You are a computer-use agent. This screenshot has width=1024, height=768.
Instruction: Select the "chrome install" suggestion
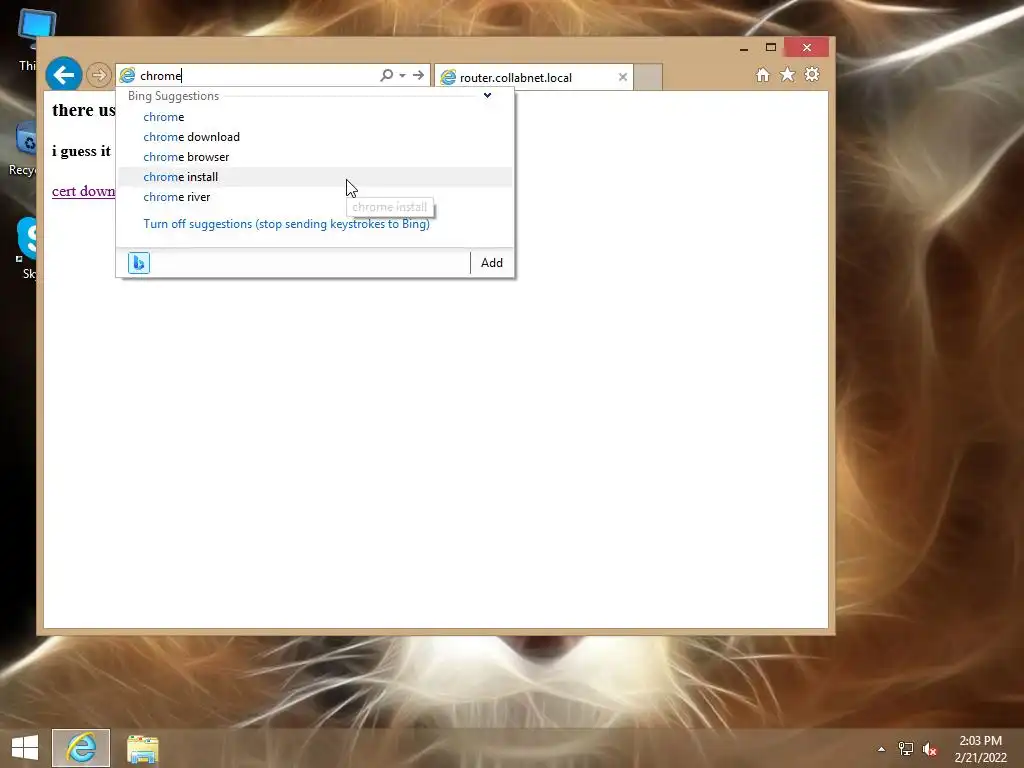pyautogui.click(x=315, y=177)
